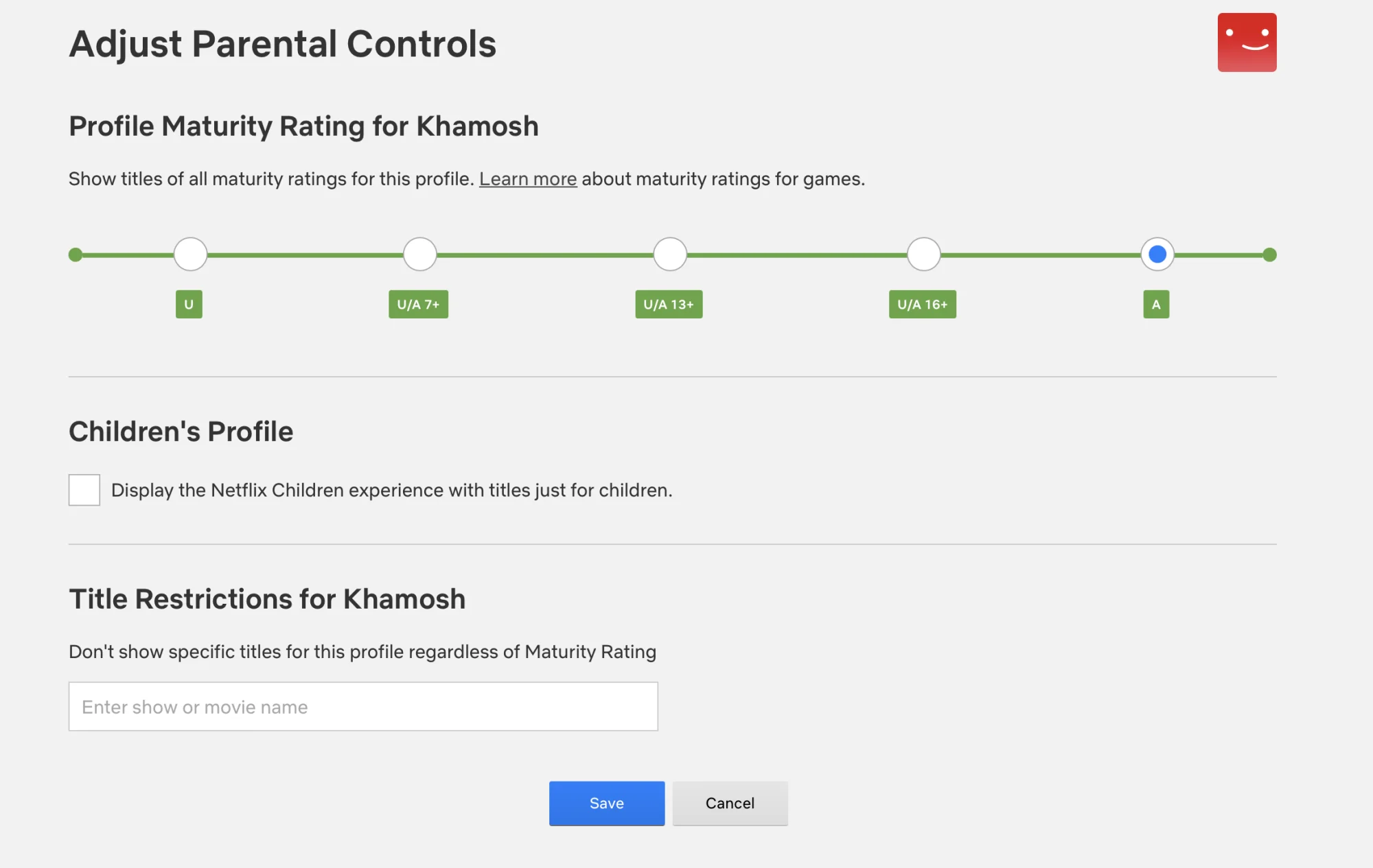Click the rightmost green slider endpoint
The height and width of the screenshot is (868, 1373).
click(x=1270, y=254)
